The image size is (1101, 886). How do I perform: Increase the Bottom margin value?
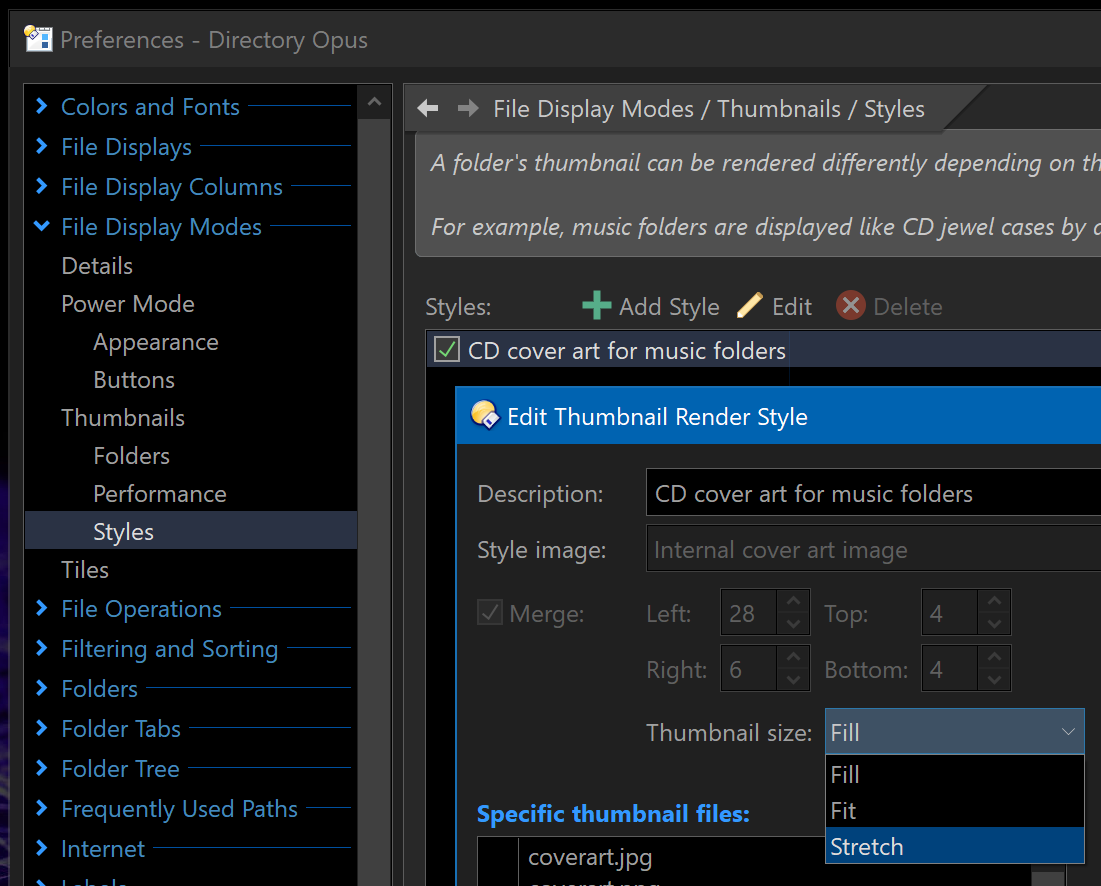[994, 657]
